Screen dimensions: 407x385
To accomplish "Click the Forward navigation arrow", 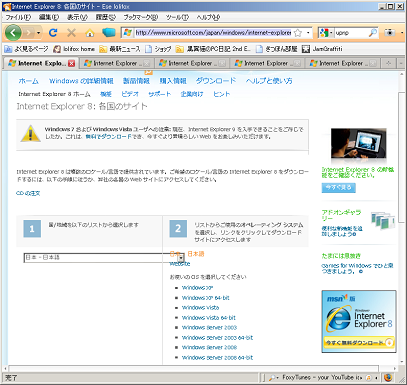I will tap(29, 33).
